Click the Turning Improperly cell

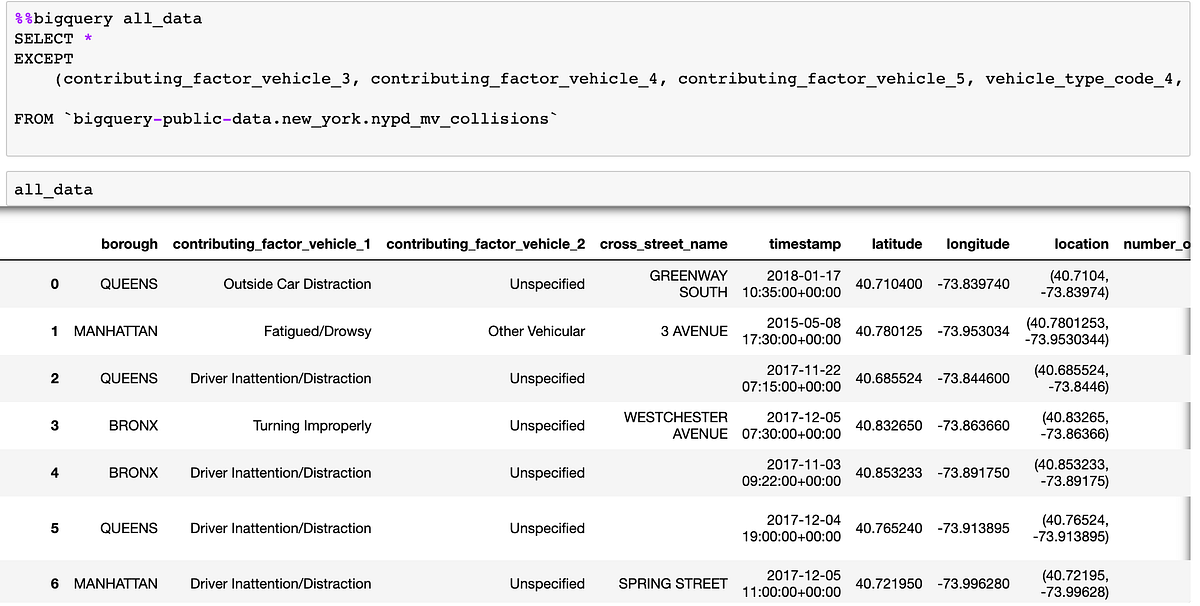click(310, 425)
